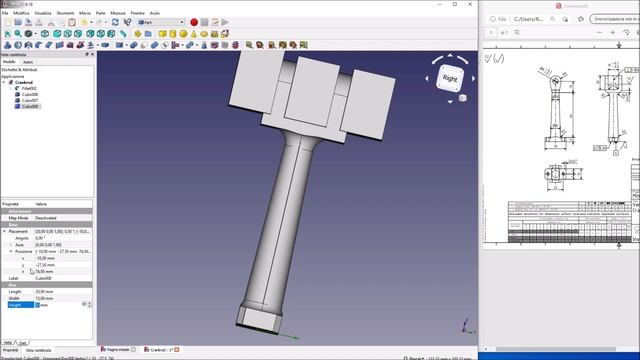The height and width of the screenshot is (360, 640).
Task: Collapse the Crankrod document tree node
Action: tap(4, 82)
